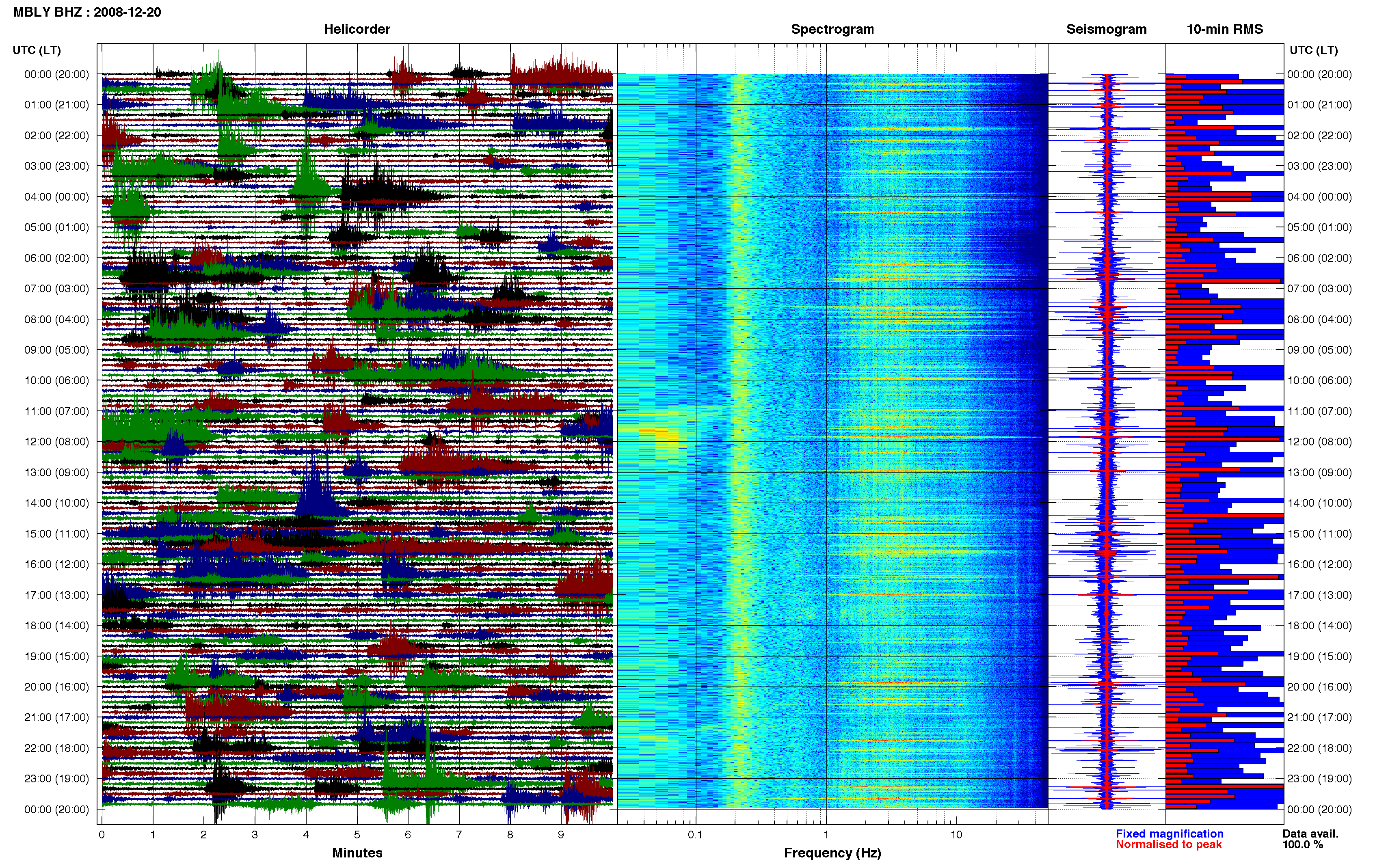
Task: Click the right '18:00 (14:00)' time label
Action: pyautogui.click(x=1319, y=625)
